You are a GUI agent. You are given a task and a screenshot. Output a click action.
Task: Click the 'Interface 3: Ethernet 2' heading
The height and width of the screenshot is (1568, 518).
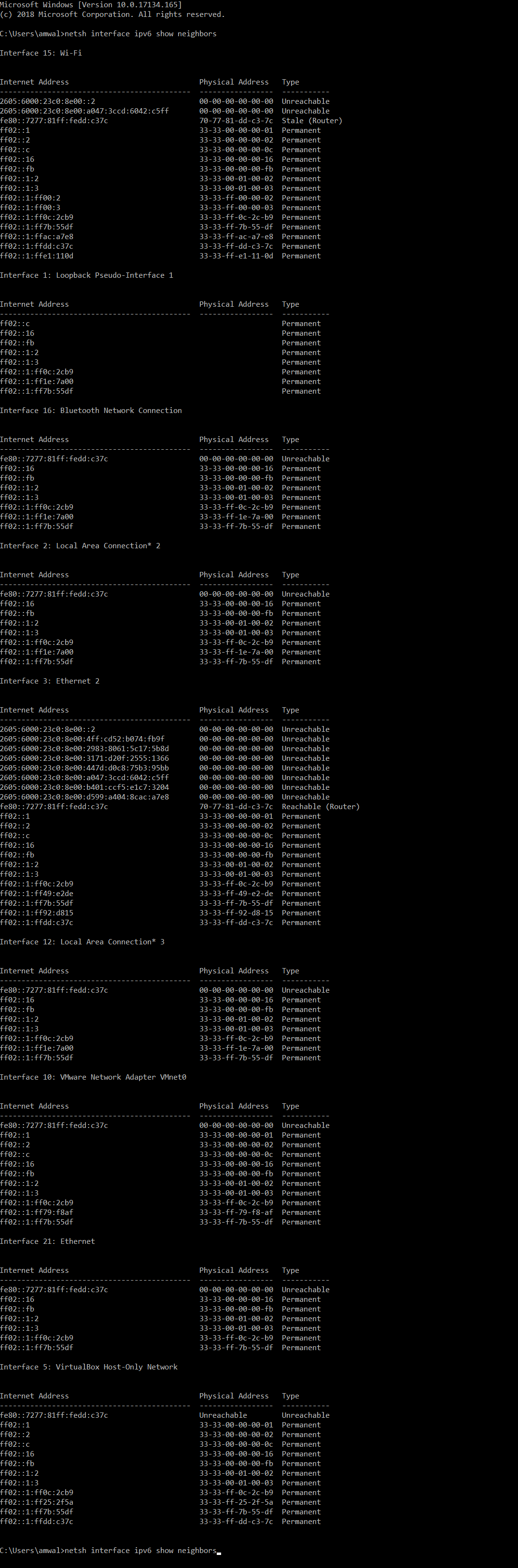(x=50, y=681)
